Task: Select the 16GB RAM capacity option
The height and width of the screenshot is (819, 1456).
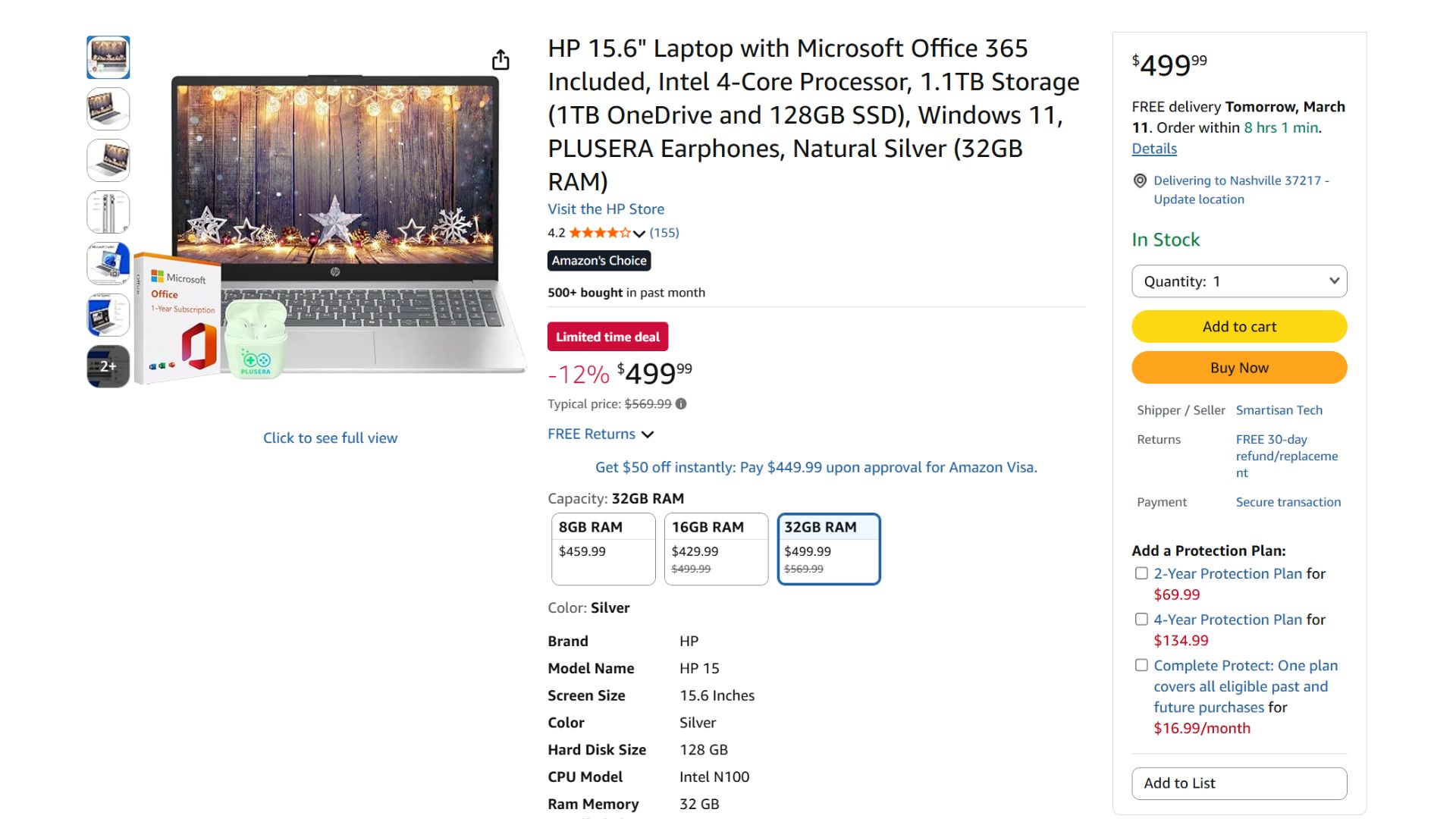Action: [x=715, y=548]
